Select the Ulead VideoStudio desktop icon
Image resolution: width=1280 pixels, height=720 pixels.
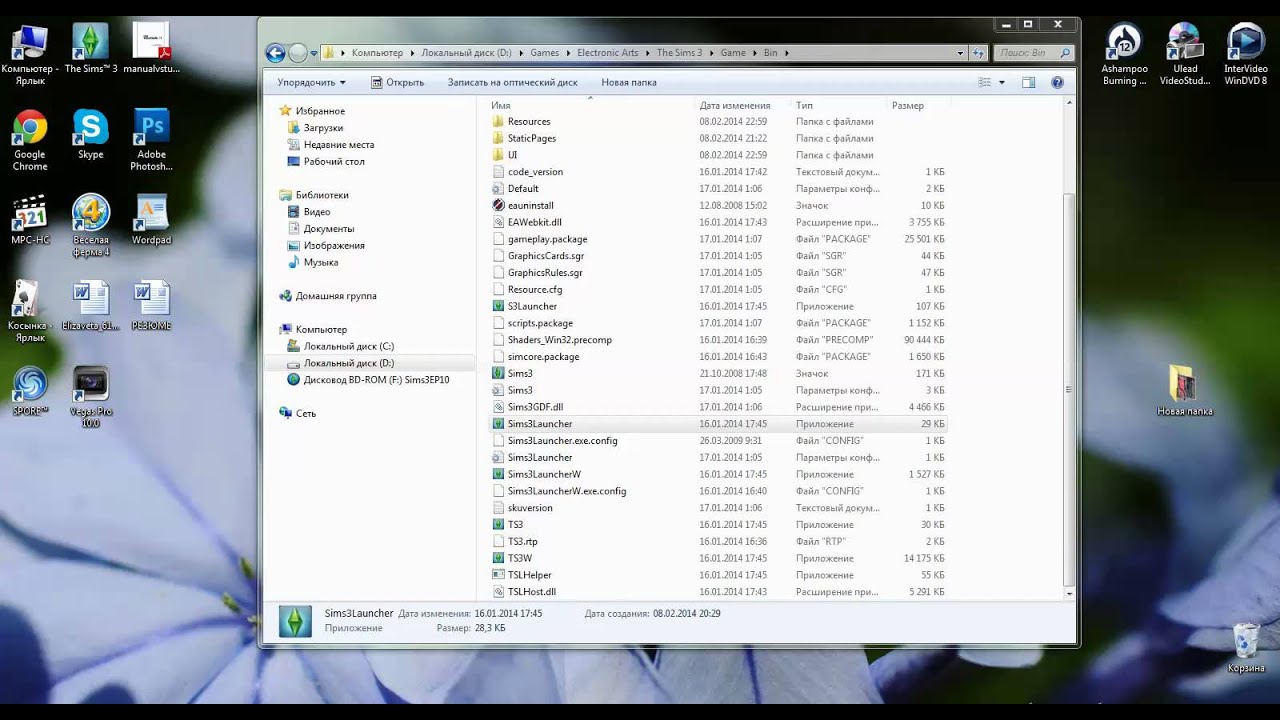[1185, 55]
